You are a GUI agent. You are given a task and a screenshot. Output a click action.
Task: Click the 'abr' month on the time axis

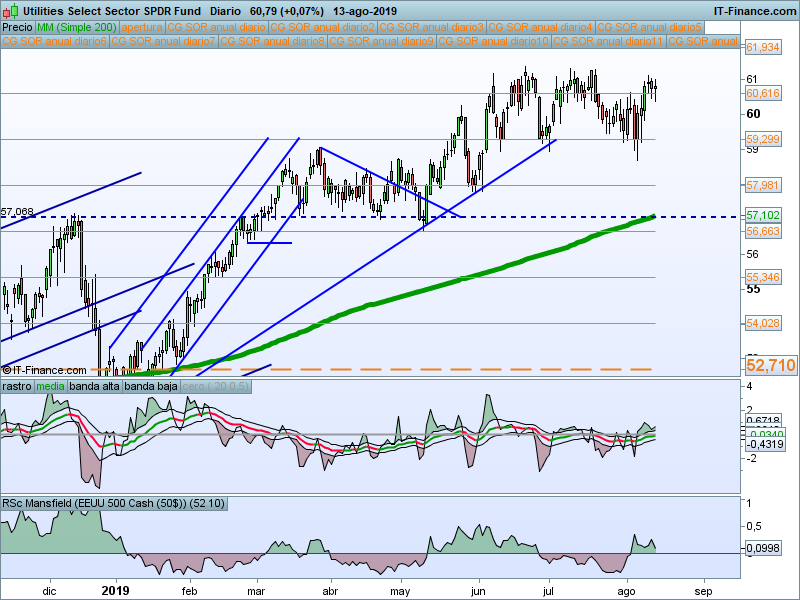tap(331, 592)
